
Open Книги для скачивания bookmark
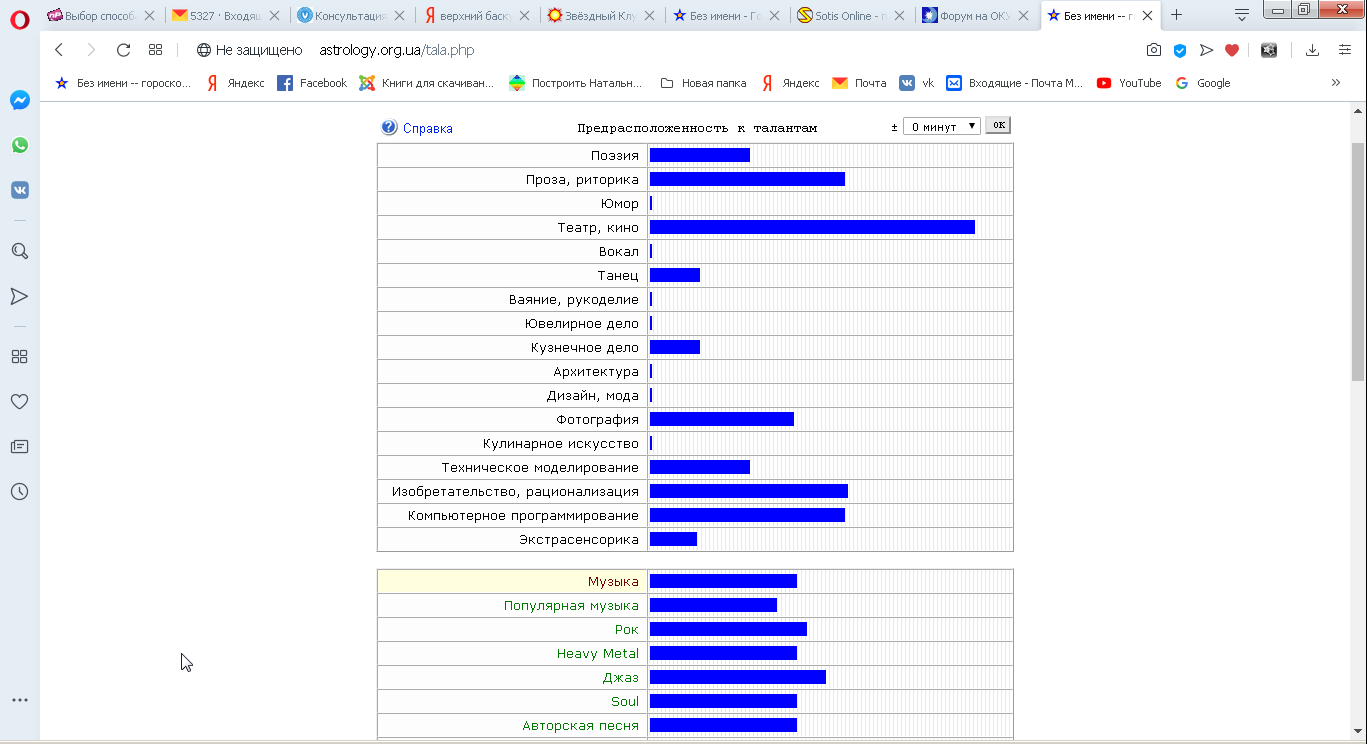pos(427,83)
